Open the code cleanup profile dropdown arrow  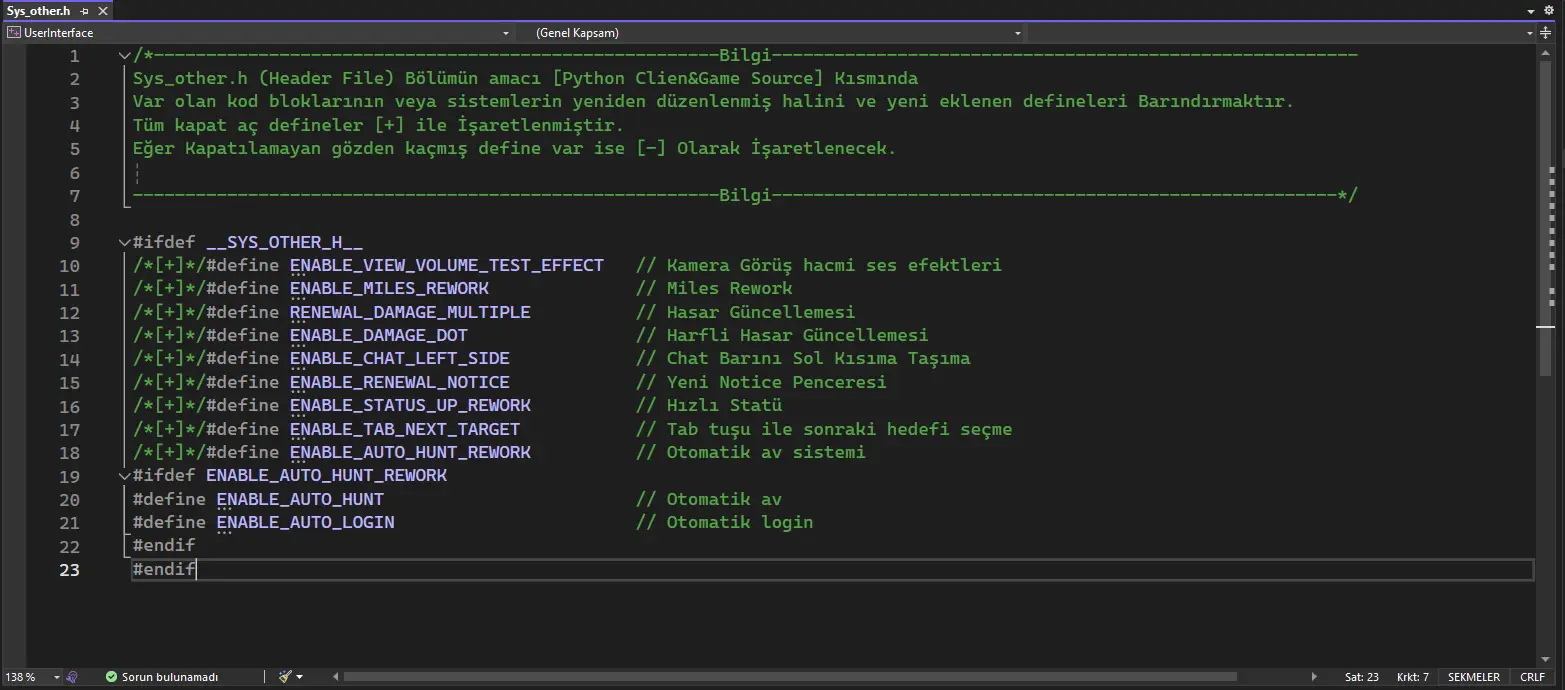[299, 677]
